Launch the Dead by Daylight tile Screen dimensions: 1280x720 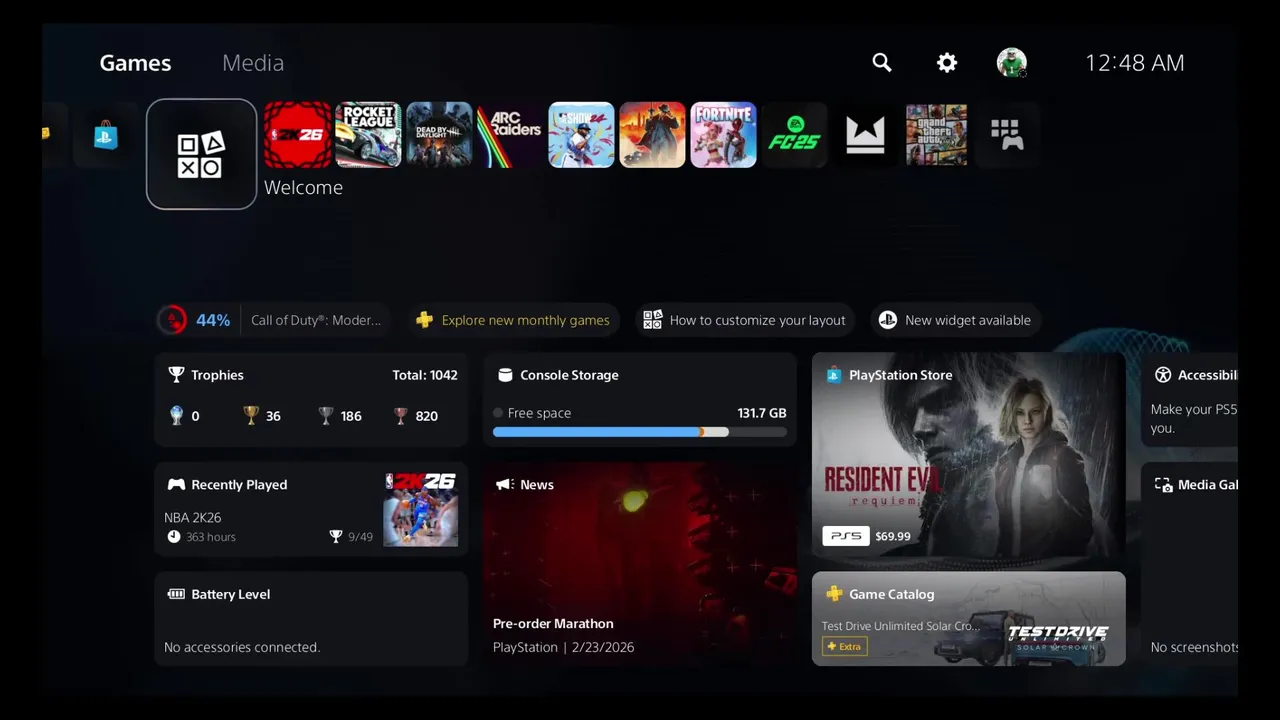[439, 134]
